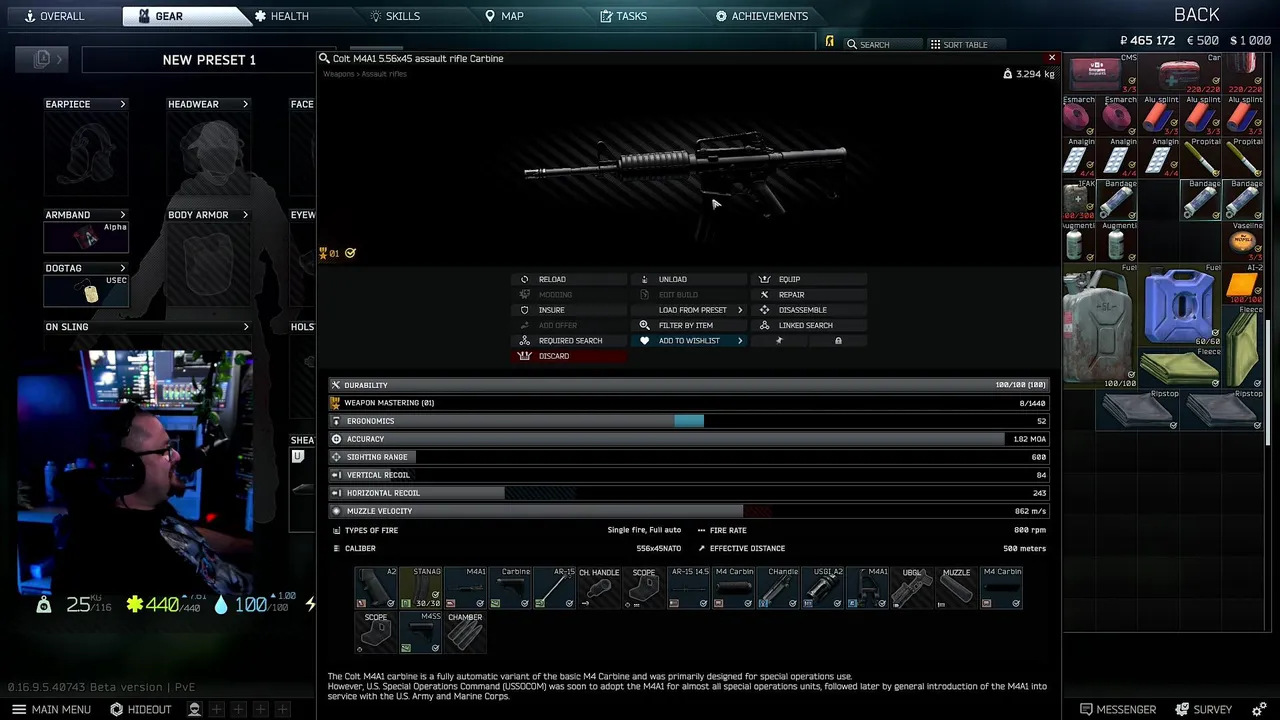Image resolution: width=1280 pixels, height=720 pixels.
Task: Expand the Headwear slot arrow
Action: point(245,104)
